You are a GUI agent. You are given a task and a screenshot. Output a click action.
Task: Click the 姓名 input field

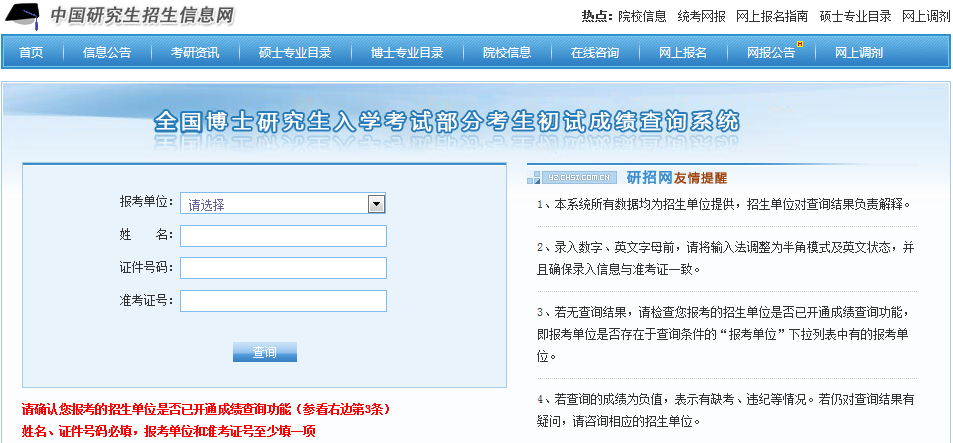point(283,236)
